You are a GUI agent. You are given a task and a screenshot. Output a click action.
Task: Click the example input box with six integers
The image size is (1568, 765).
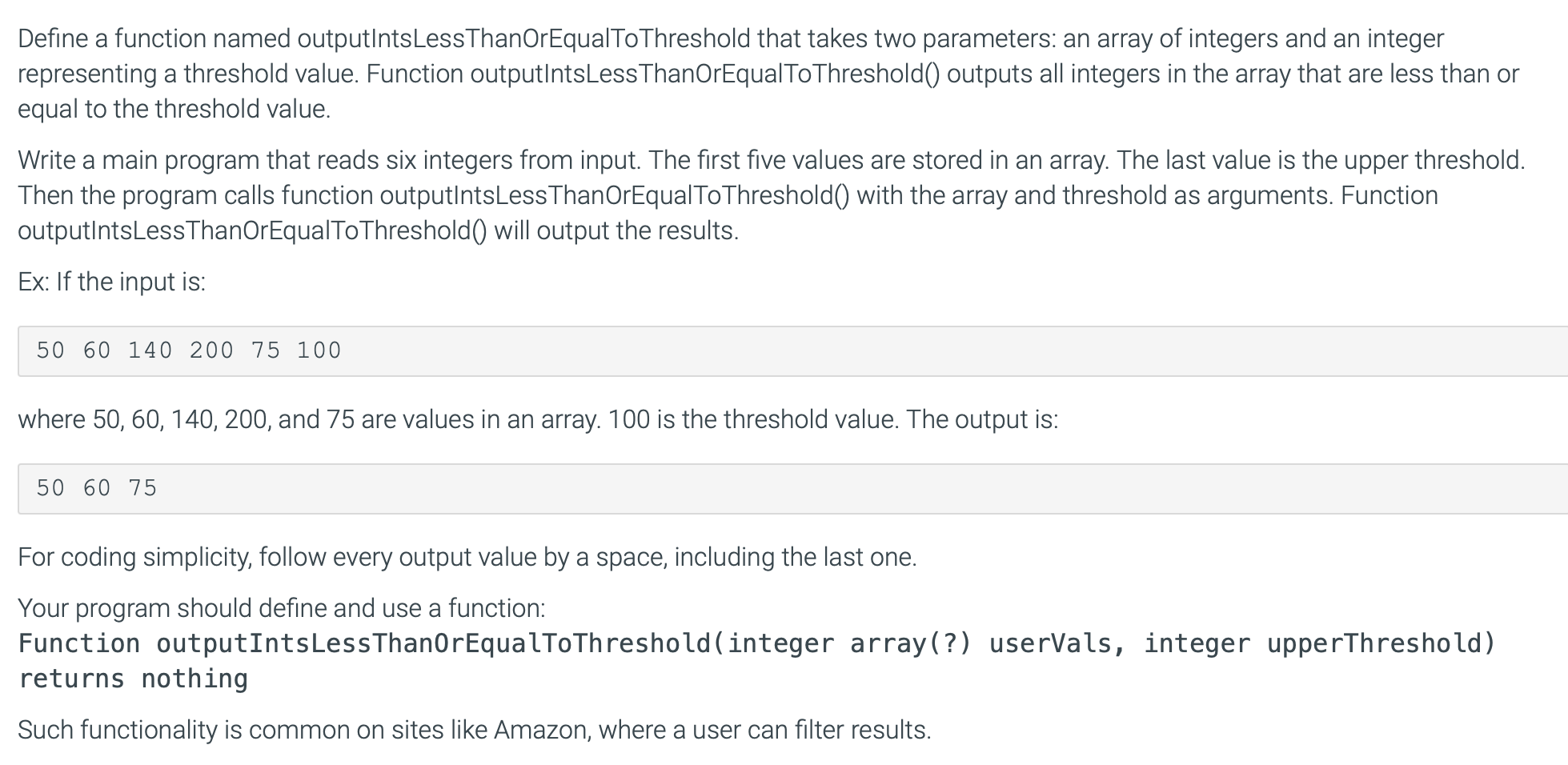coord(792,350)
